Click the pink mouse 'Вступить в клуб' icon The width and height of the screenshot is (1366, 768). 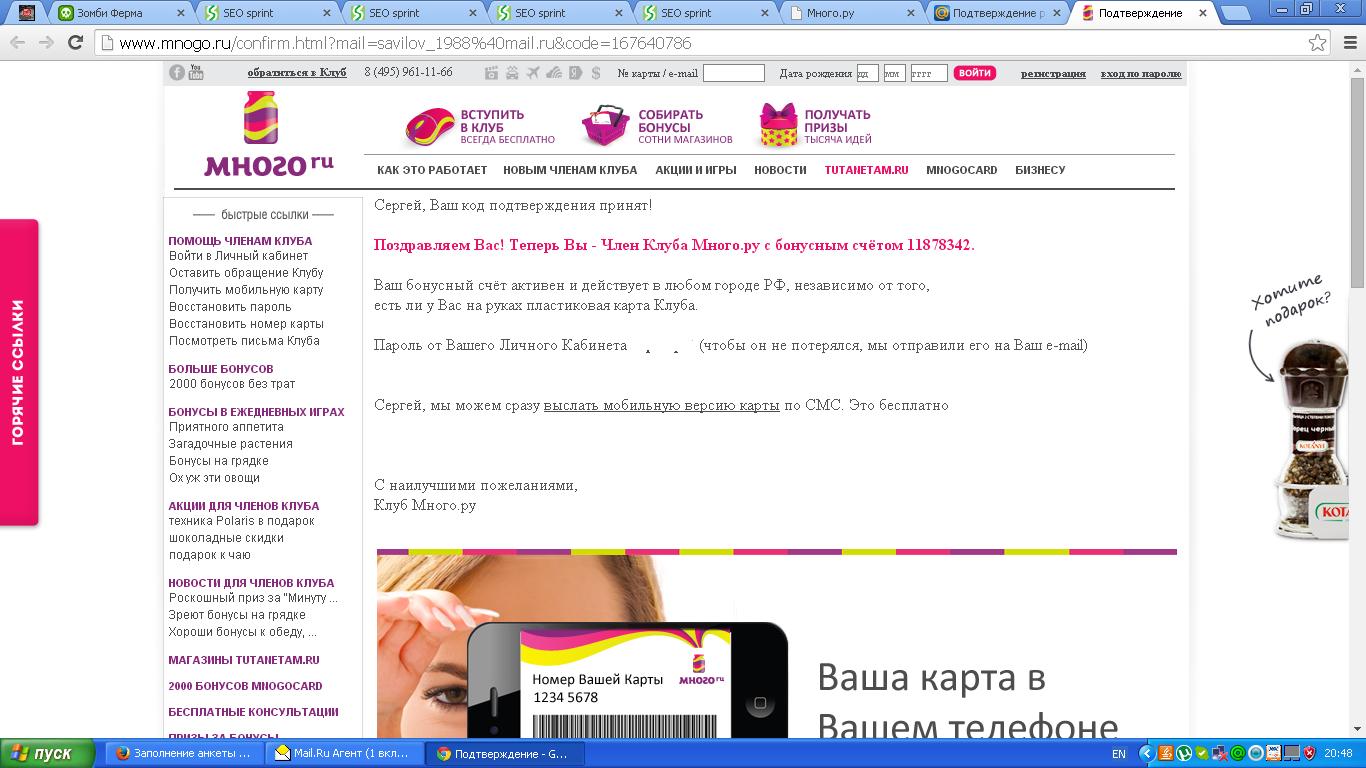[429, 127]
